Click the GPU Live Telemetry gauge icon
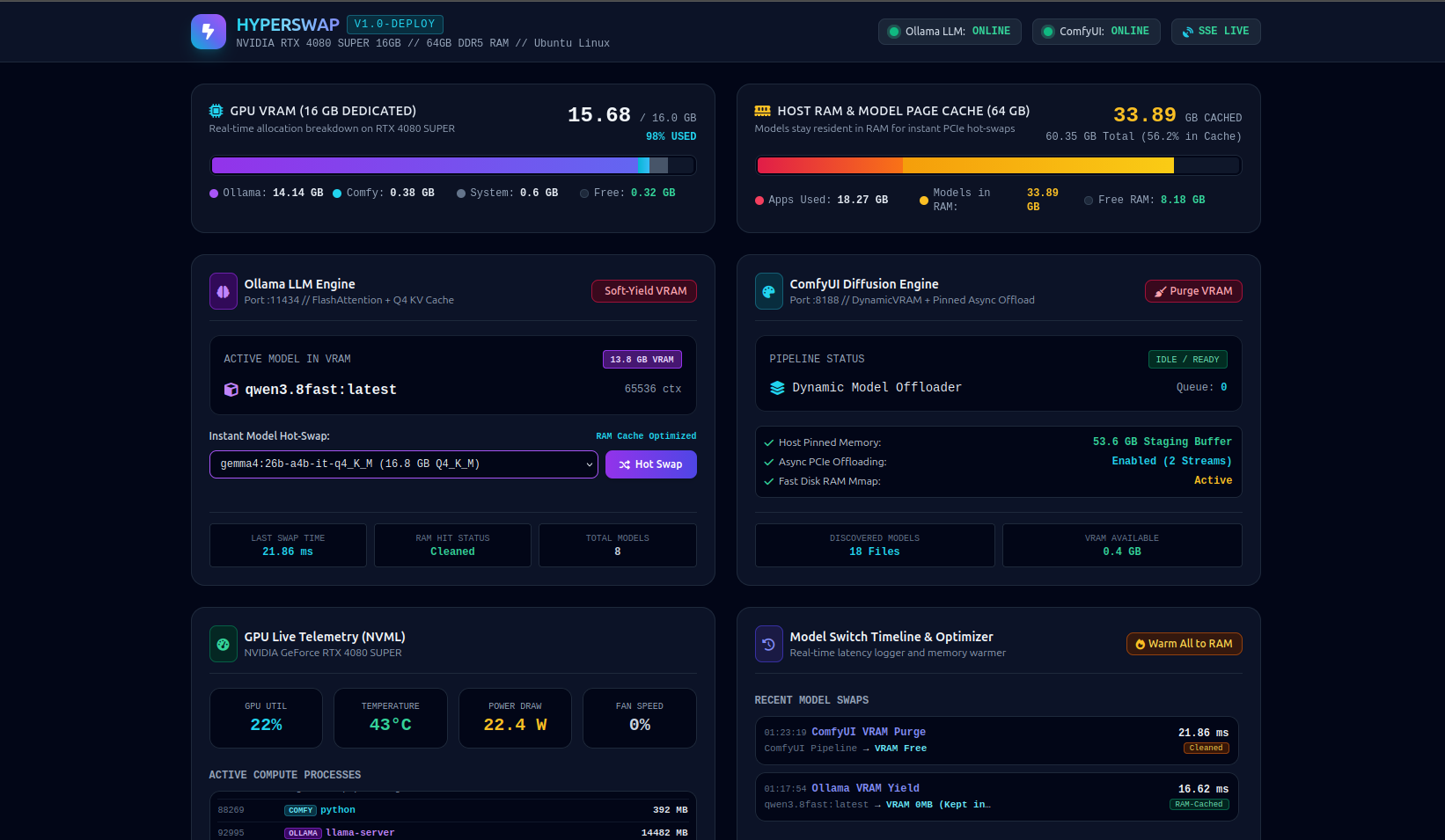 pos(224,644)
